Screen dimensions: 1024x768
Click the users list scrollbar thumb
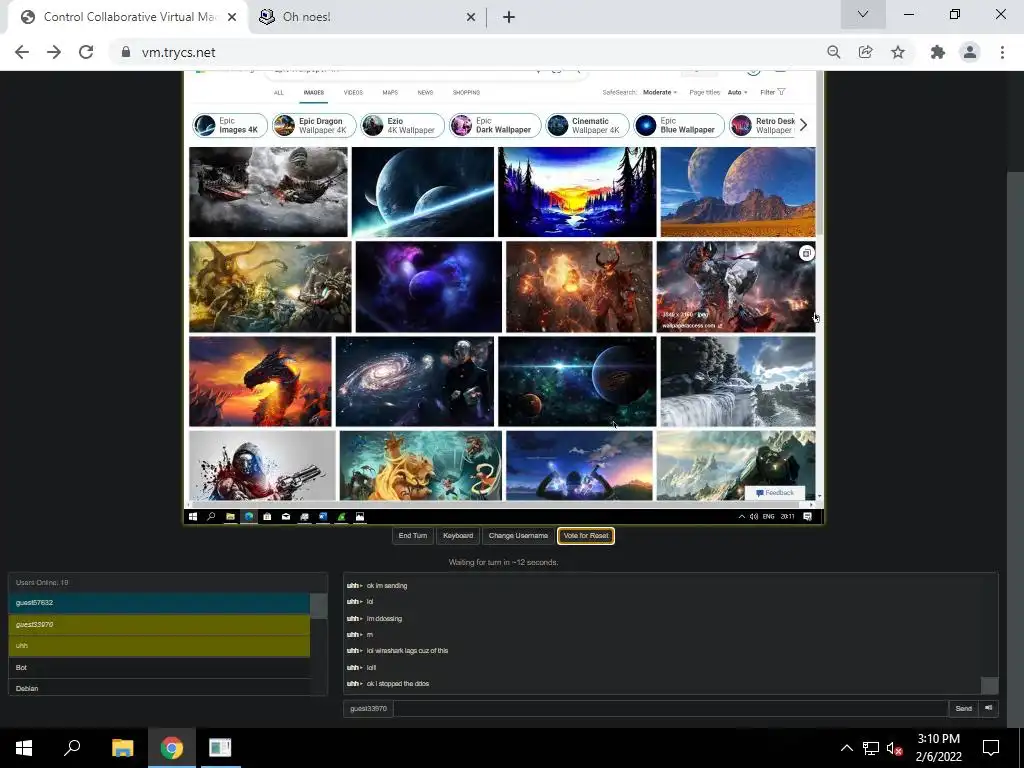pyautogui.click(x=319, y=605)
